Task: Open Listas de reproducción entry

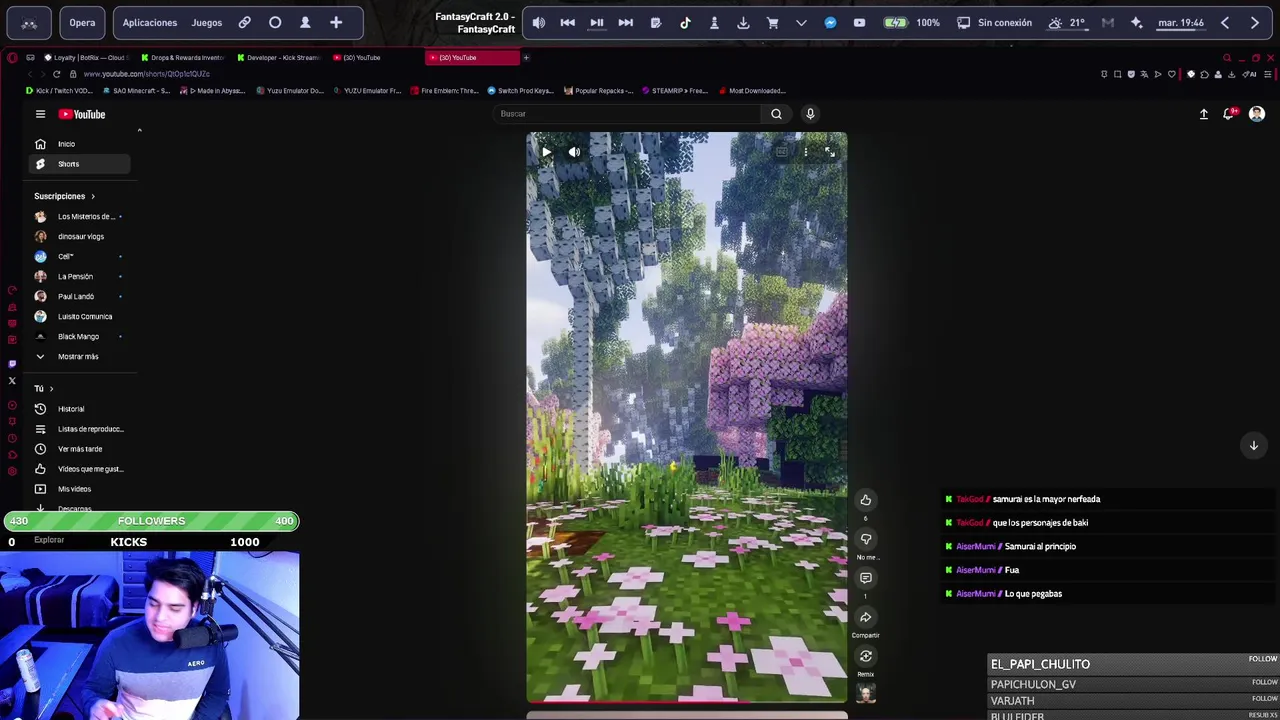Action: tap(79, 429)
